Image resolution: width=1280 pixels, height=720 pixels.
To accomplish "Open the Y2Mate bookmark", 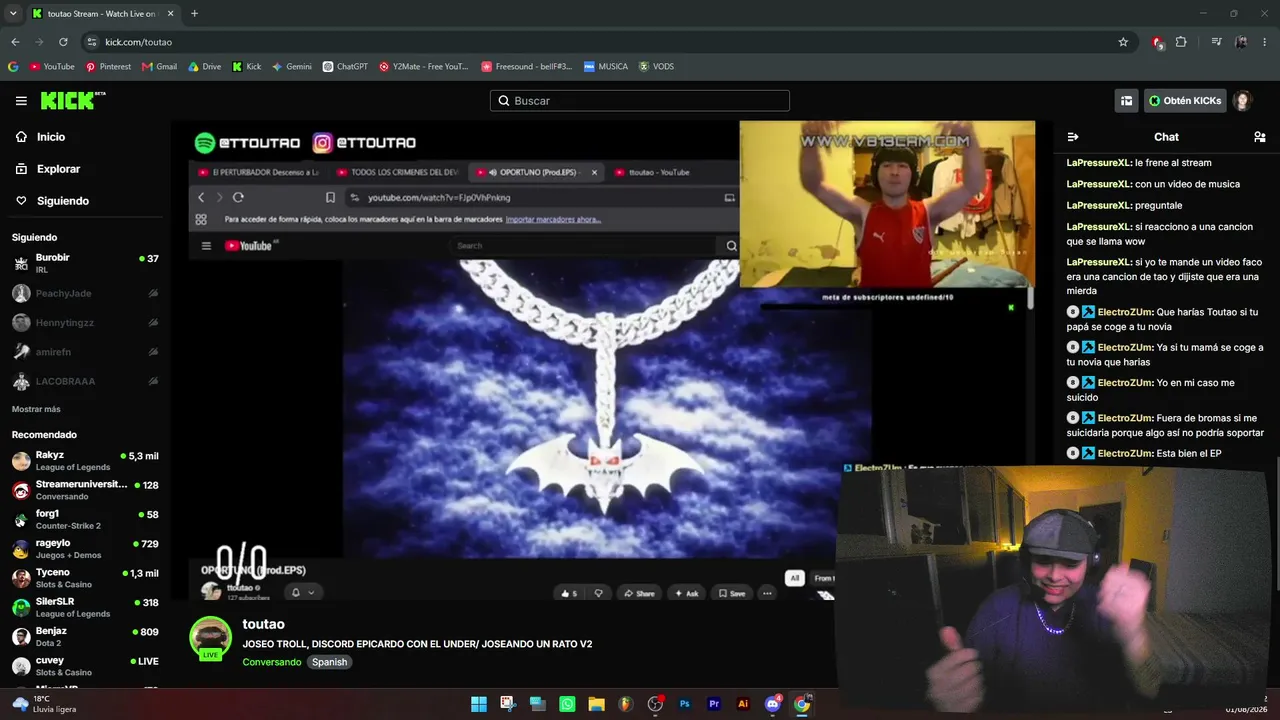I will click(423, 67).
